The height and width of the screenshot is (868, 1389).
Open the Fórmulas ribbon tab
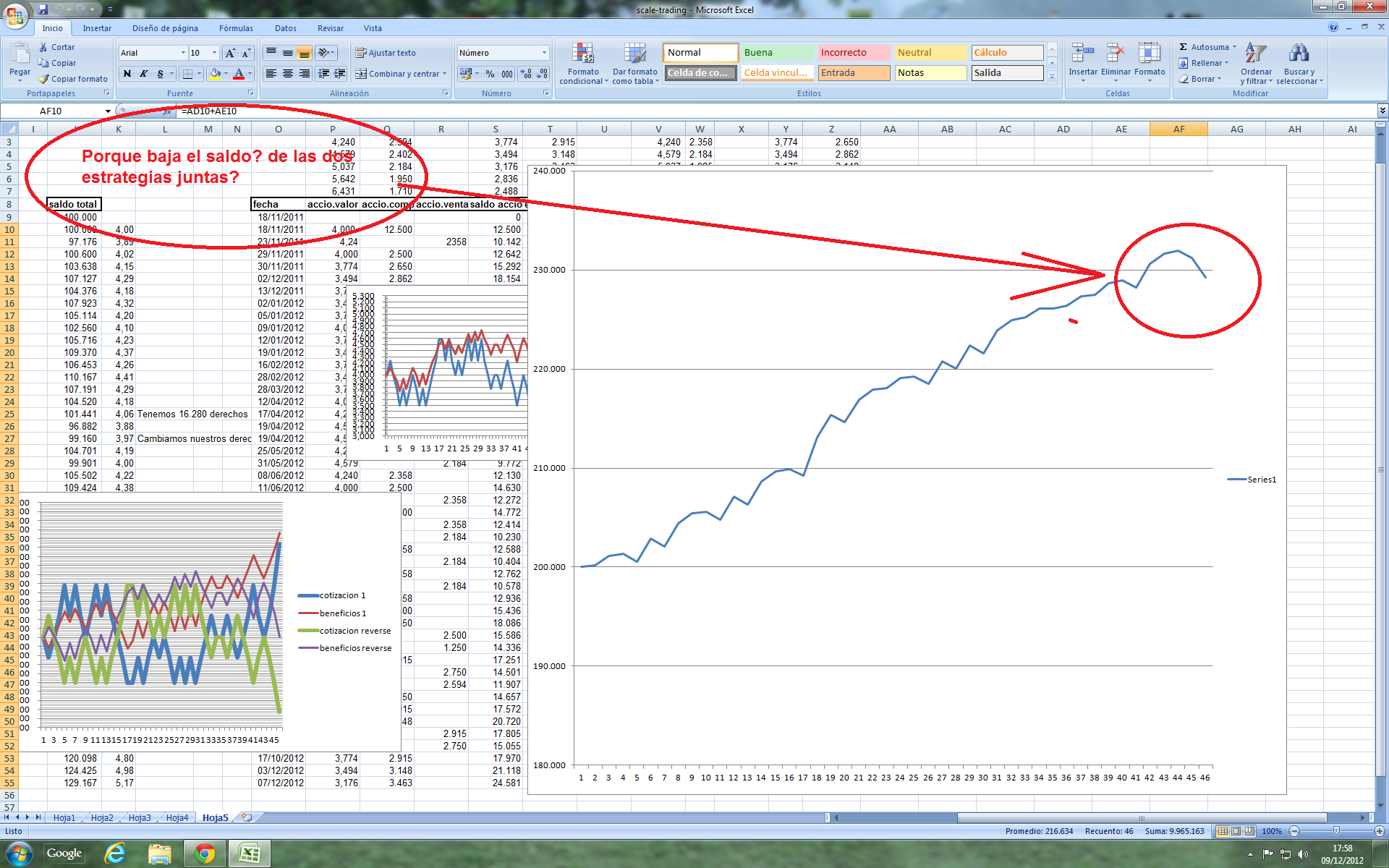(236, 28)
